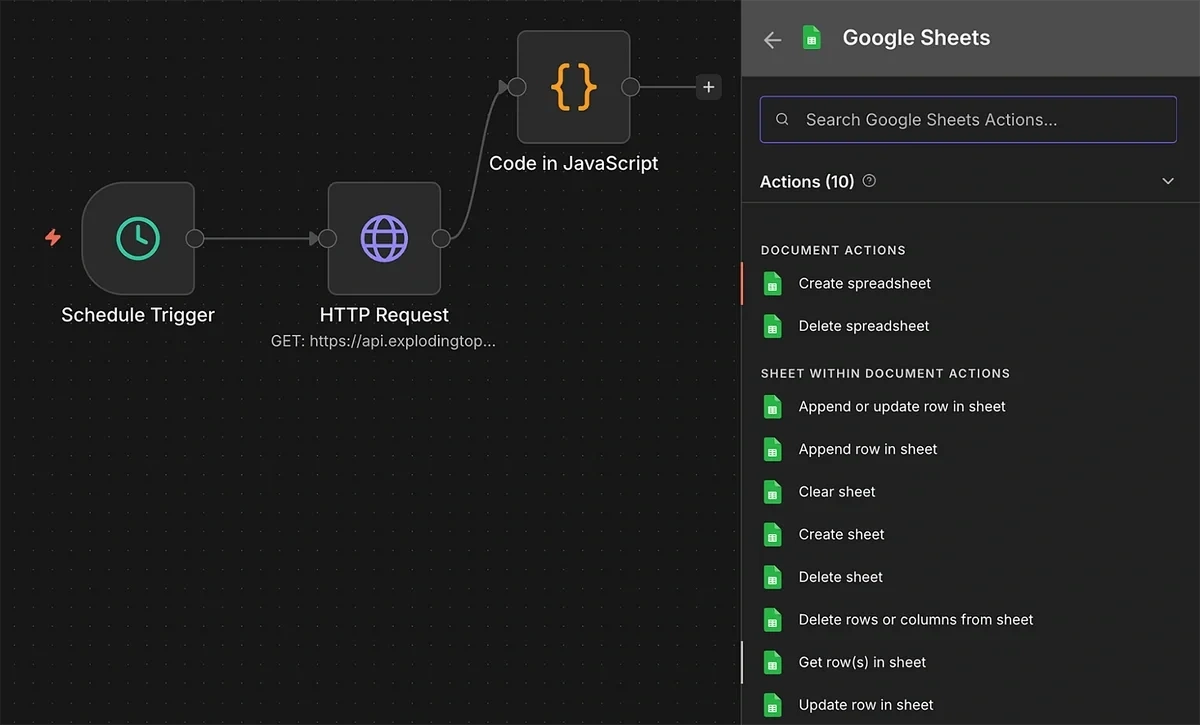
Task: Select the Schedule Trigger clock icon
Action: click(x=139, y=238)
